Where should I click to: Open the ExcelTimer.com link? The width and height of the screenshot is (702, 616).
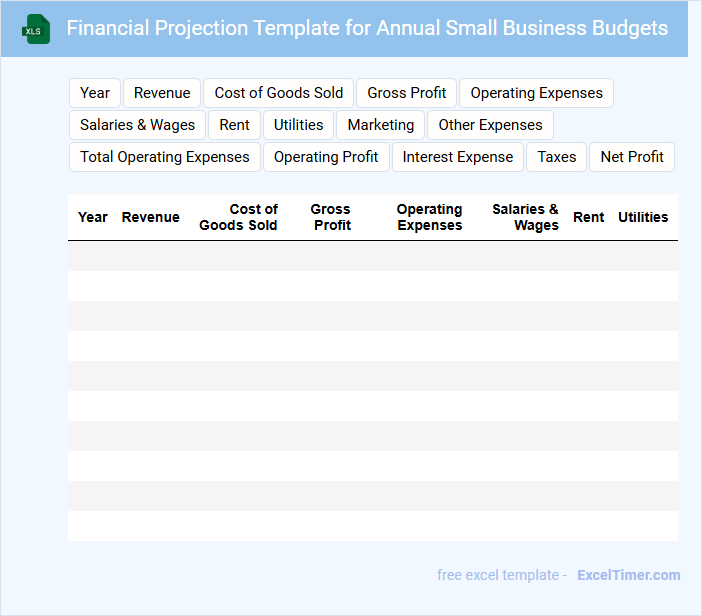628,575
